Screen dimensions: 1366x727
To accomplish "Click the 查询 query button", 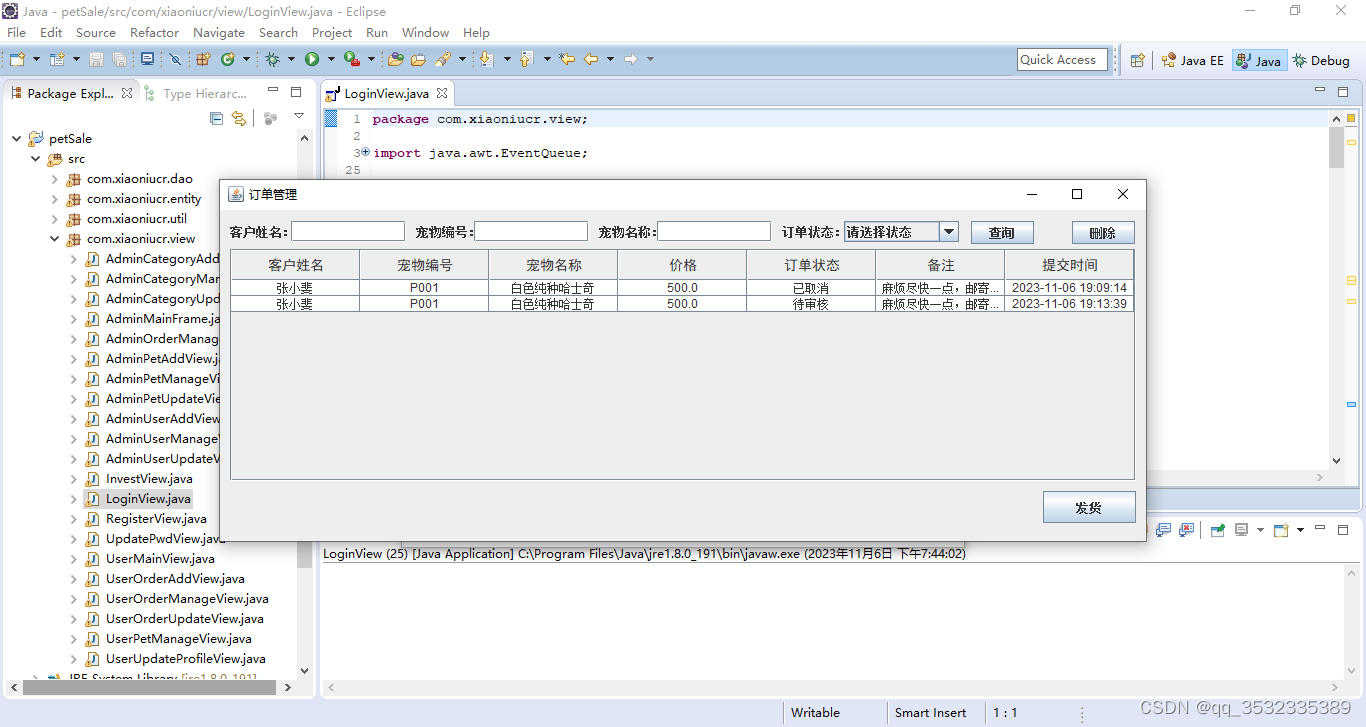I will coord(1002,232).
